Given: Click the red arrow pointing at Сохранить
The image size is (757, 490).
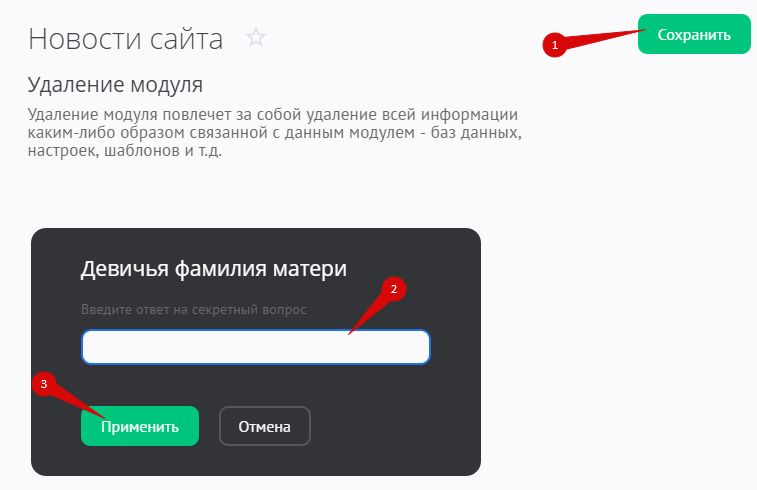Looking at the screenshot, I should coord(601,39).
